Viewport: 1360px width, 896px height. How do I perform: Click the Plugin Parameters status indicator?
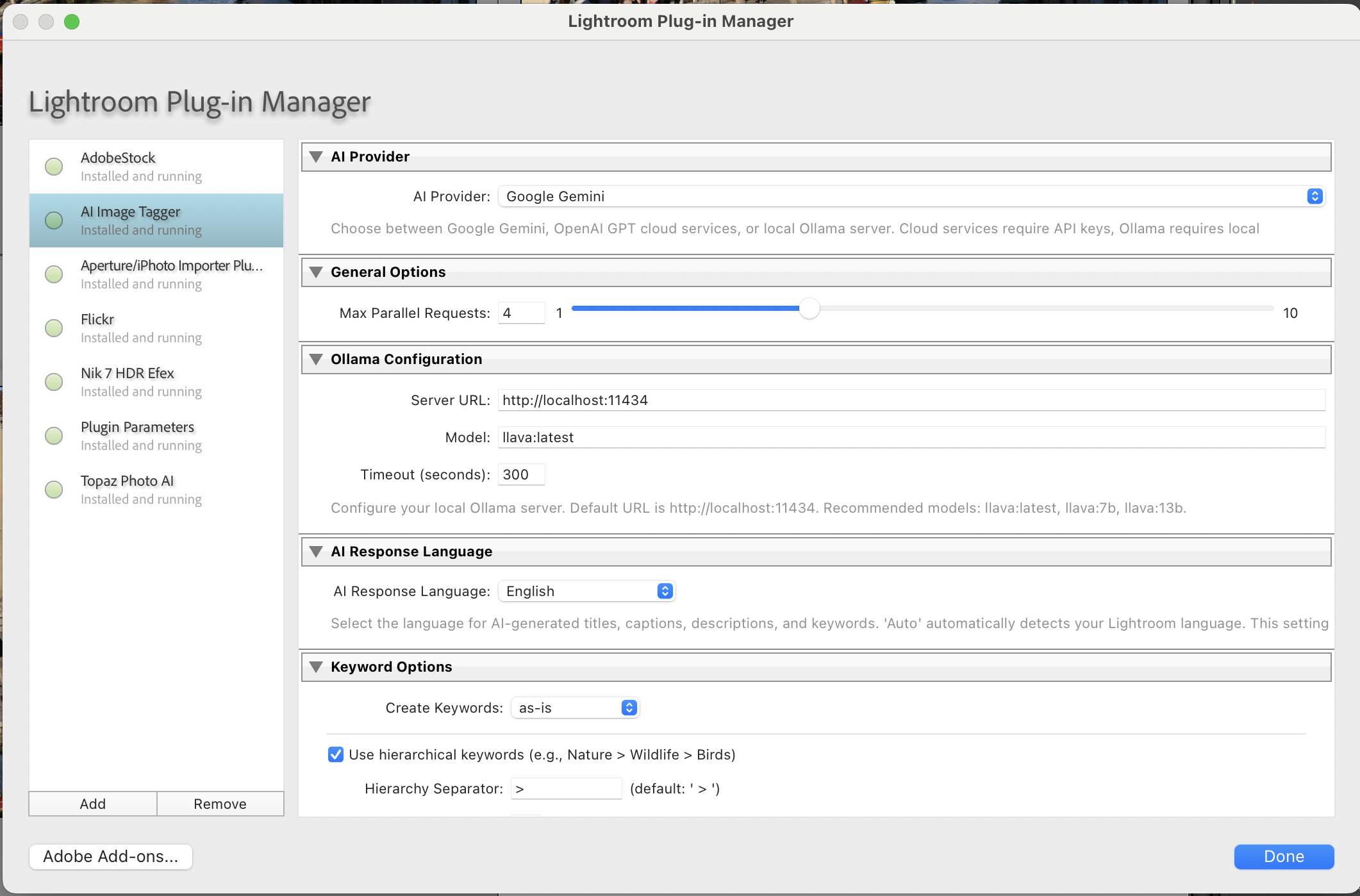(x=54, y=435)
